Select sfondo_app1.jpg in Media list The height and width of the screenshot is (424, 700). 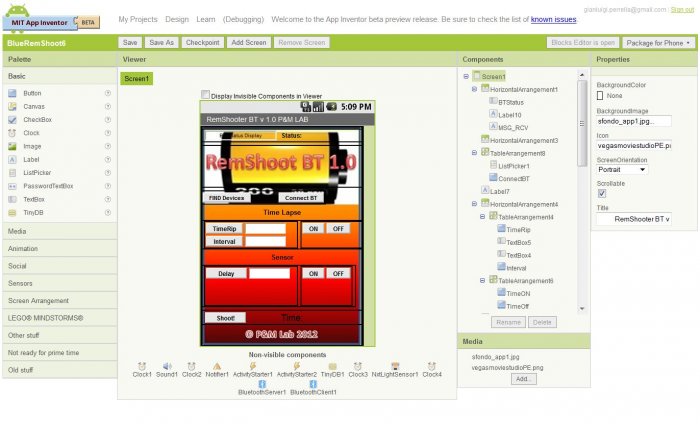(x=496, y=357)
